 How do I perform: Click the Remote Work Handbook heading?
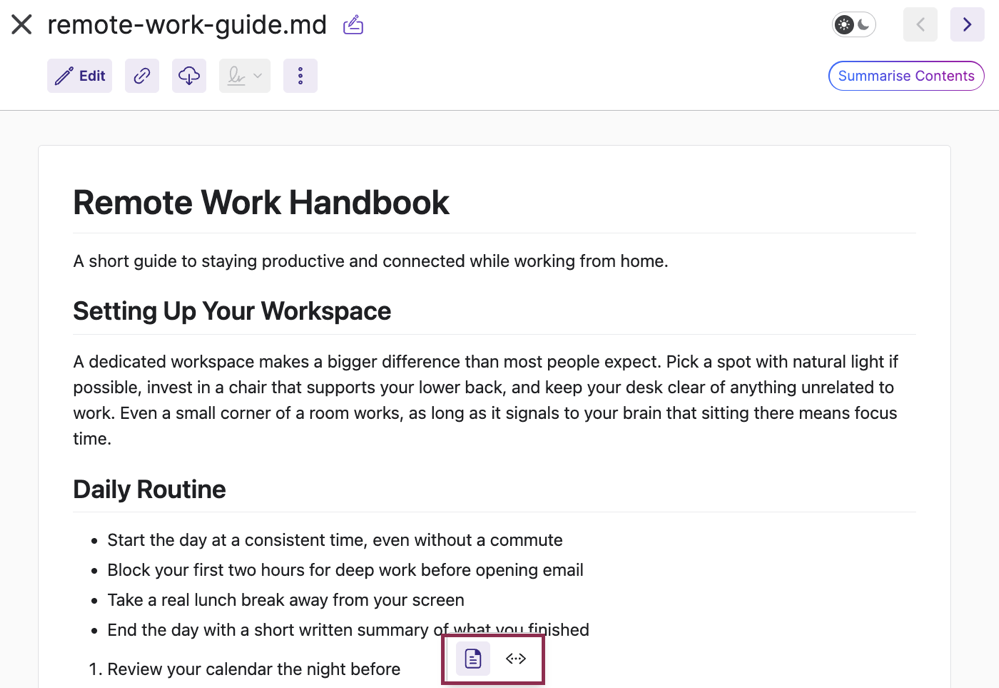click(x=261, y=203)
